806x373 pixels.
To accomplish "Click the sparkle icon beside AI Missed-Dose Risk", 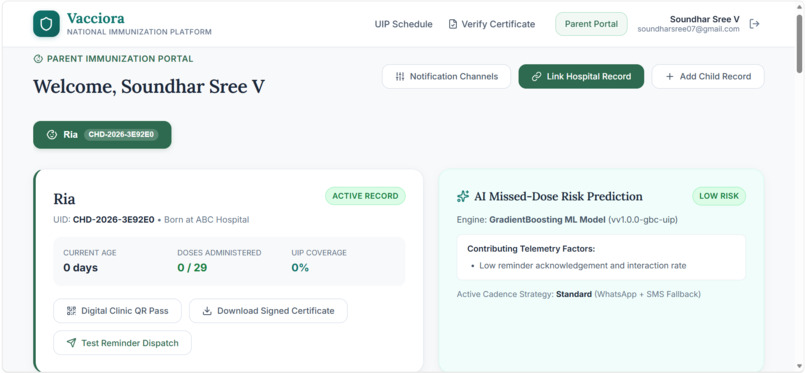I will [x=463, y=196].
